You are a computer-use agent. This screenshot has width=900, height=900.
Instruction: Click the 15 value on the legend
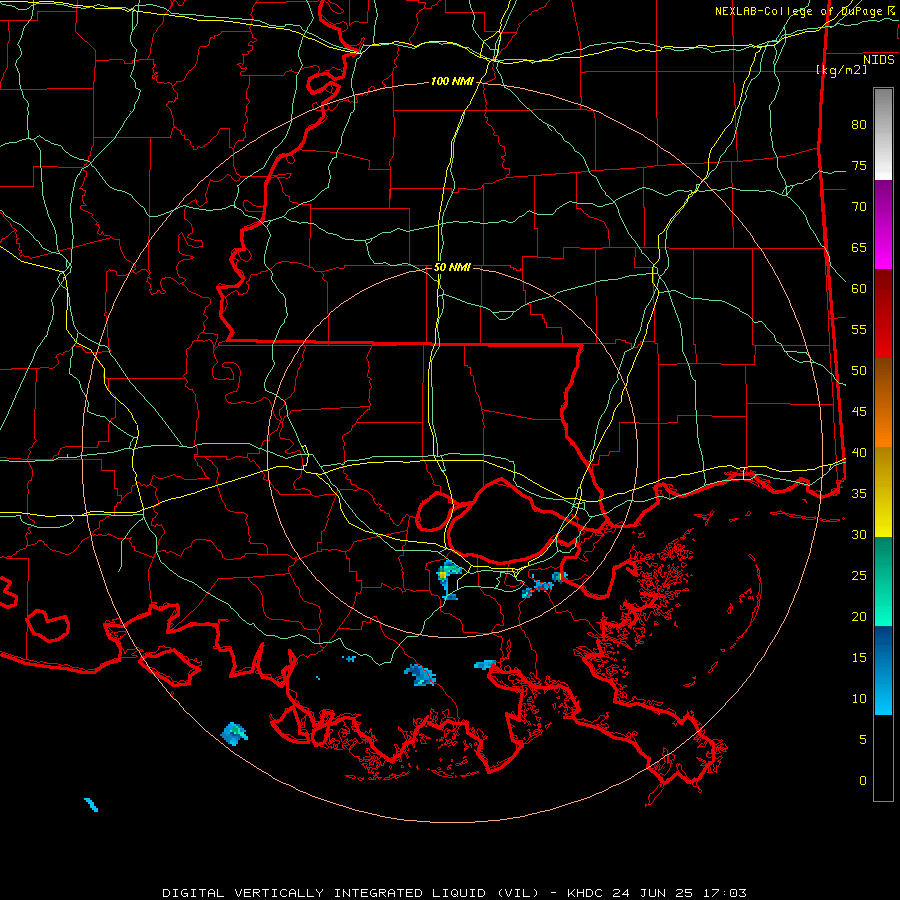coord(859,658)
